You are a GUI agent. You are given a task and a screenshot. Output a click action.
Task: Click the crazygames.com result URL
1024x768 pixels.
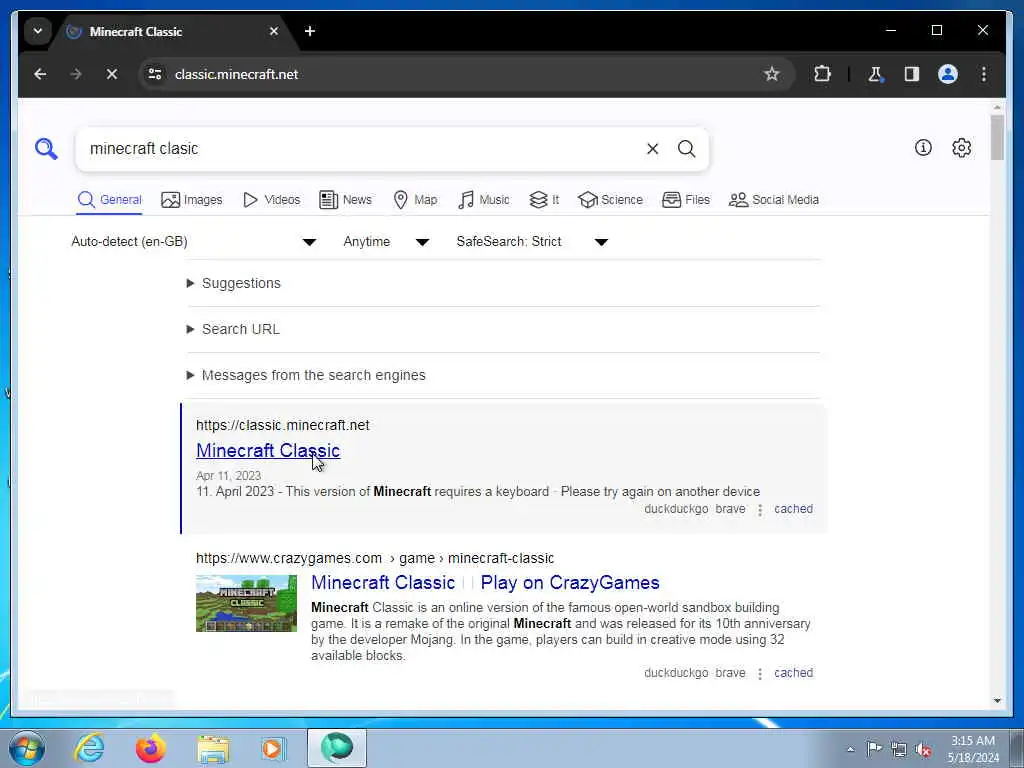(x=375, y=558)
